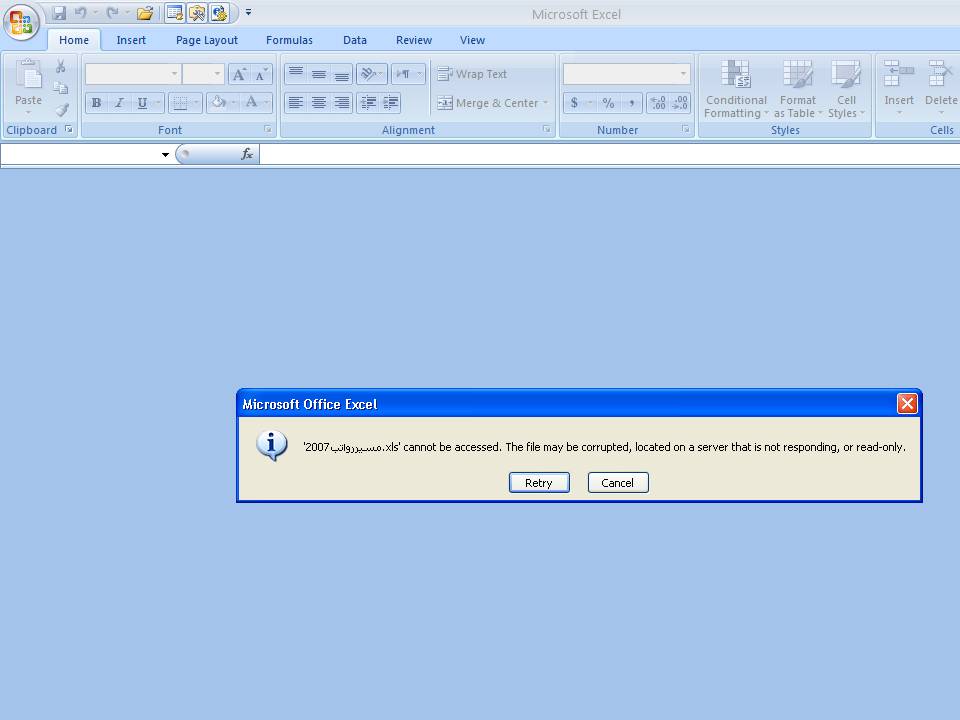Image resolution: width=960 pixels, height=720 pixels.
Task: Toggle Top Align
Action: pos(296,74)
